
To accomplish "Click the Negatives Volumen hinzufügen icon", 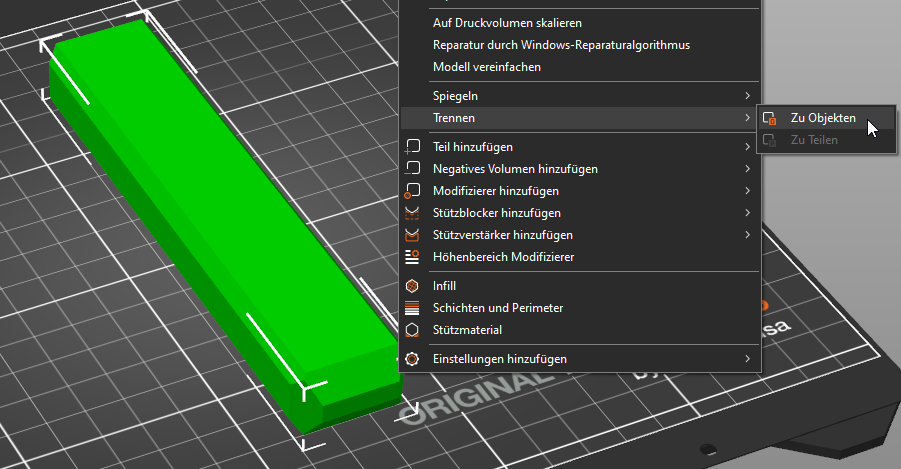I will click(x=412, y=169).
